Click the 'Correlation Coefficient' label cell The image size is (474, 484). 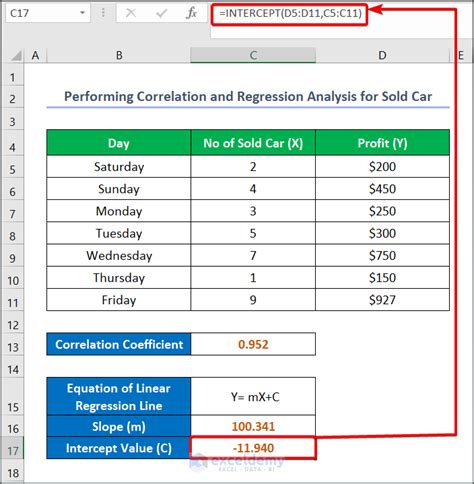point(119,344)
